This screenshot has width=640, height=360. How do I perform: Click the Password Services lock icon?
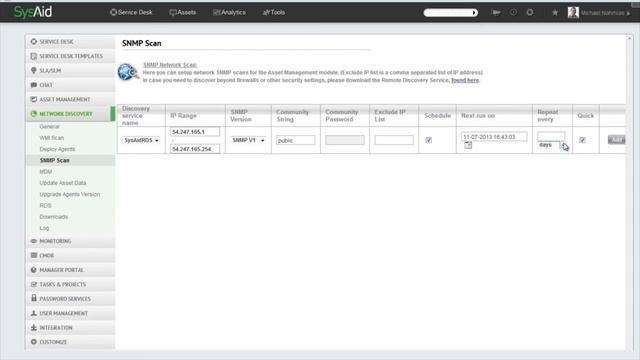pos(33,298)
